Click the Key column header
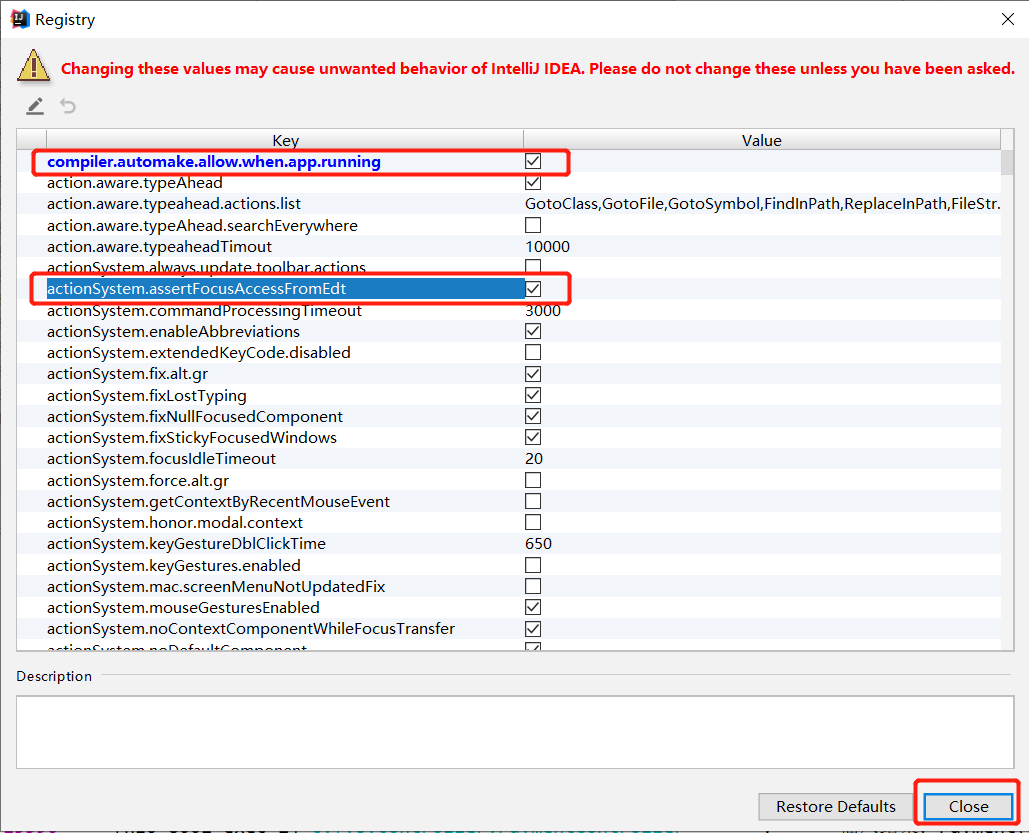 pyautogui.click(x=285, y=140)
